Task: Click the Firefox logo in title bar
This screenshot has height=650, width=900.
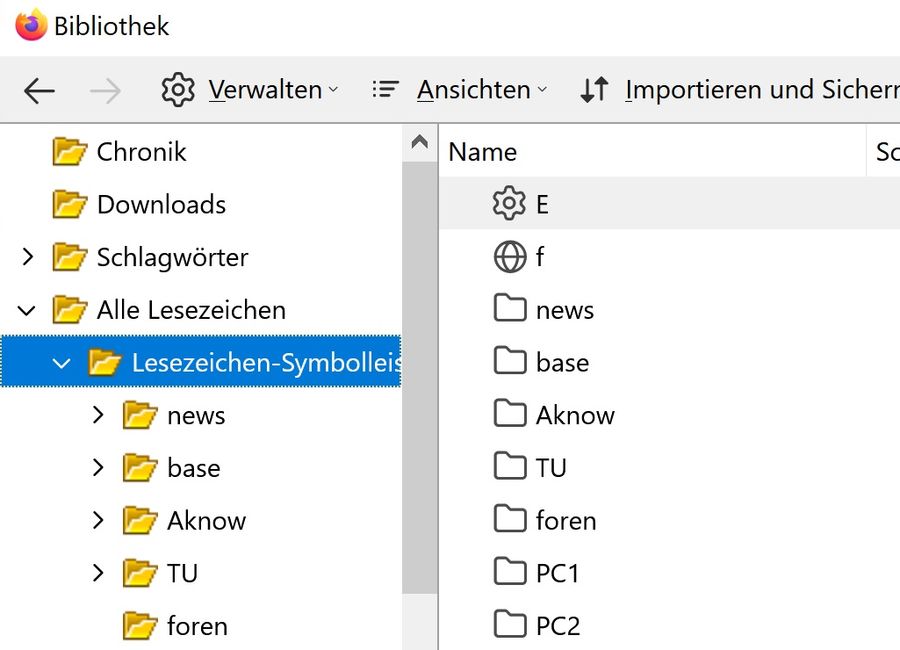Action: click(31, 25)
